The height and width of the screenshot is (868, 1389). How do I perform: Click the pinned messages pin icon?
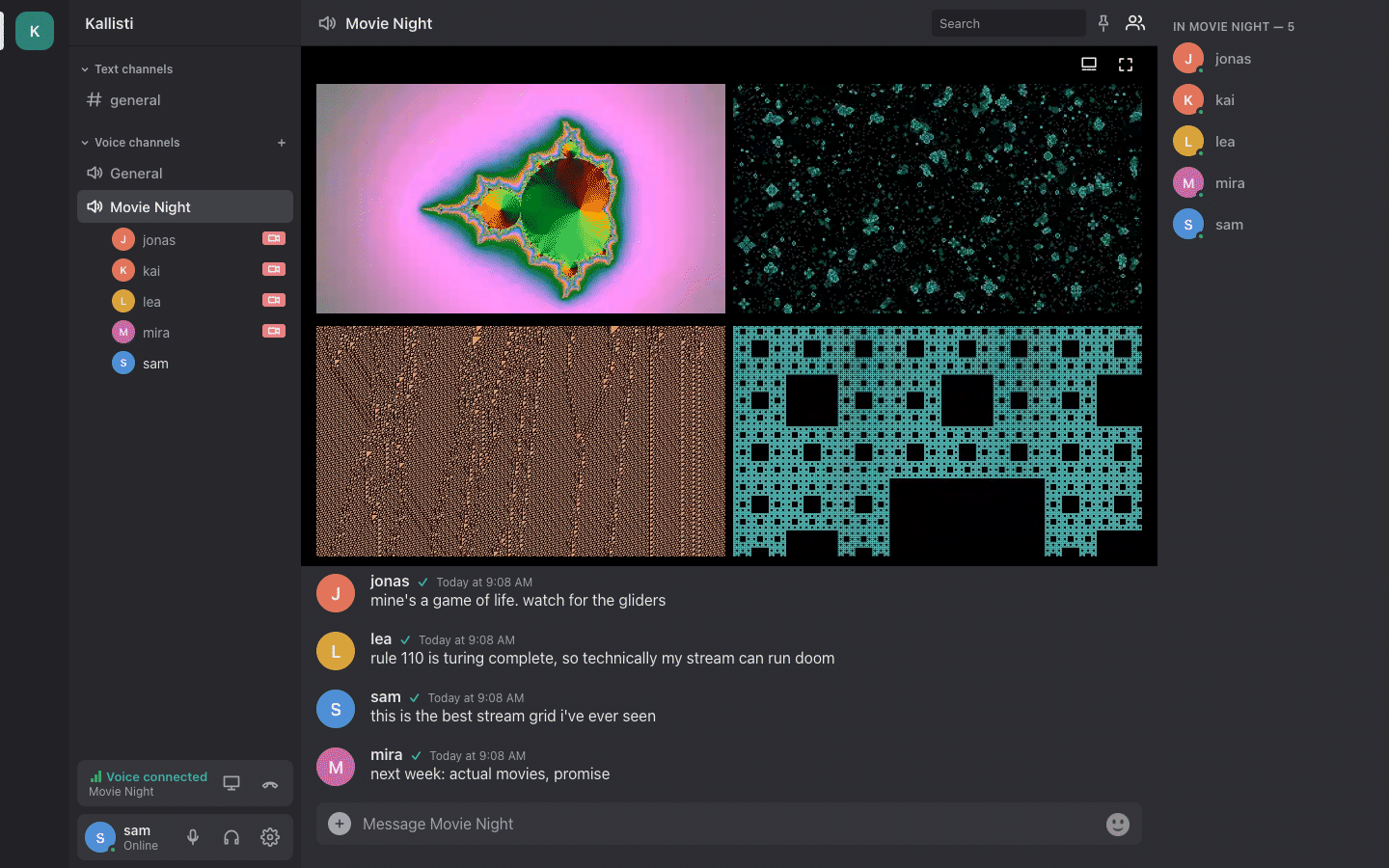click(1103, 23)
